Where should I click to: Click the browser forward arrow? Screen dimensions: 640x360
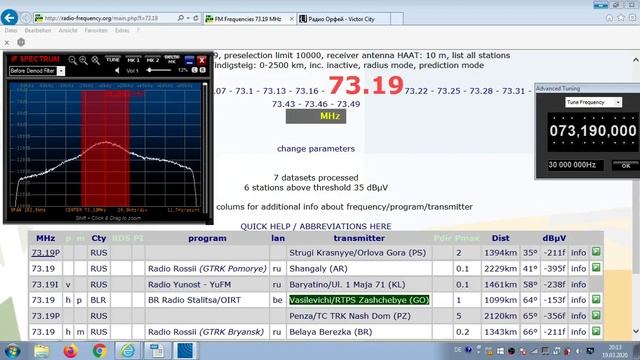(26, 18)
